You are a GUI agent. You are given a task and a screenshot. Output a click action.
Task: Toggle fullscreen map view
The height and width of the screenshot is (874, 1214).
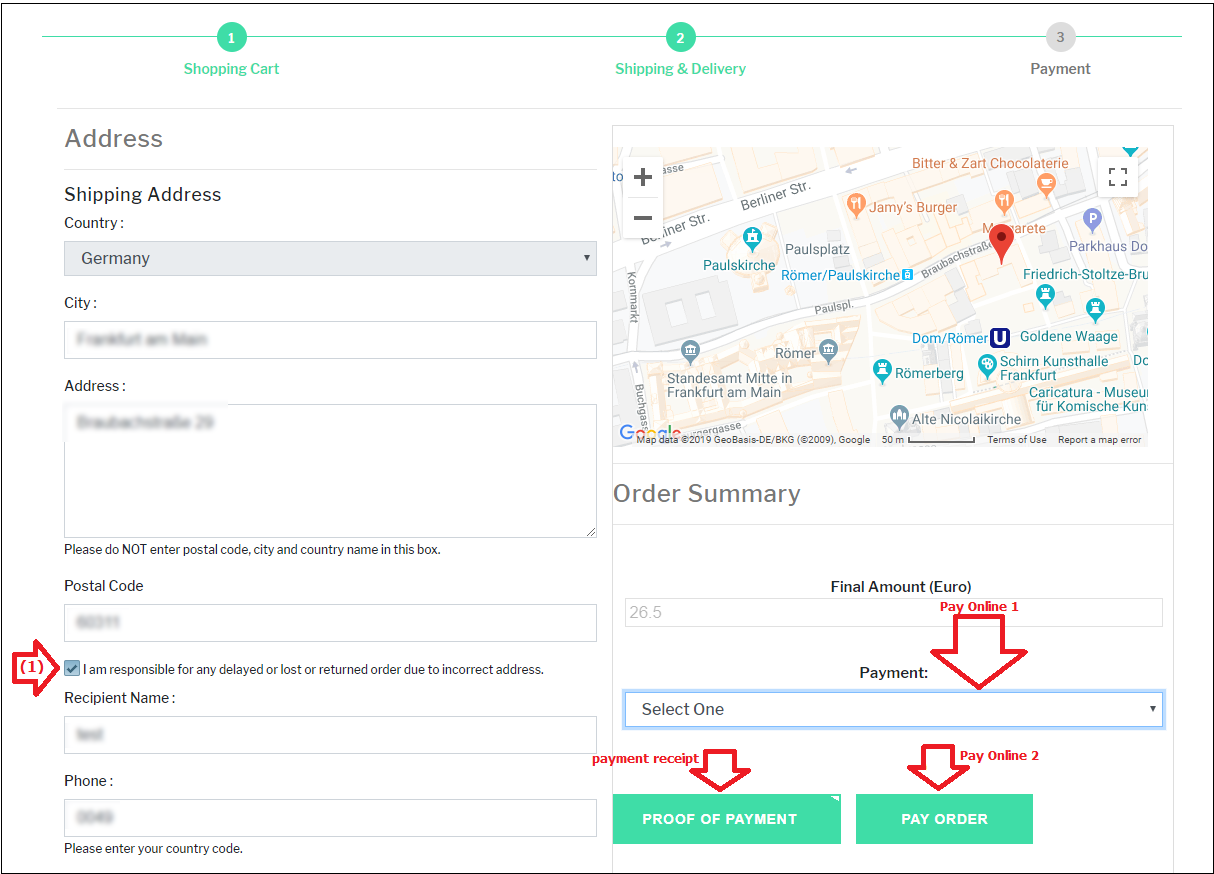click(x=1118, y=178)
